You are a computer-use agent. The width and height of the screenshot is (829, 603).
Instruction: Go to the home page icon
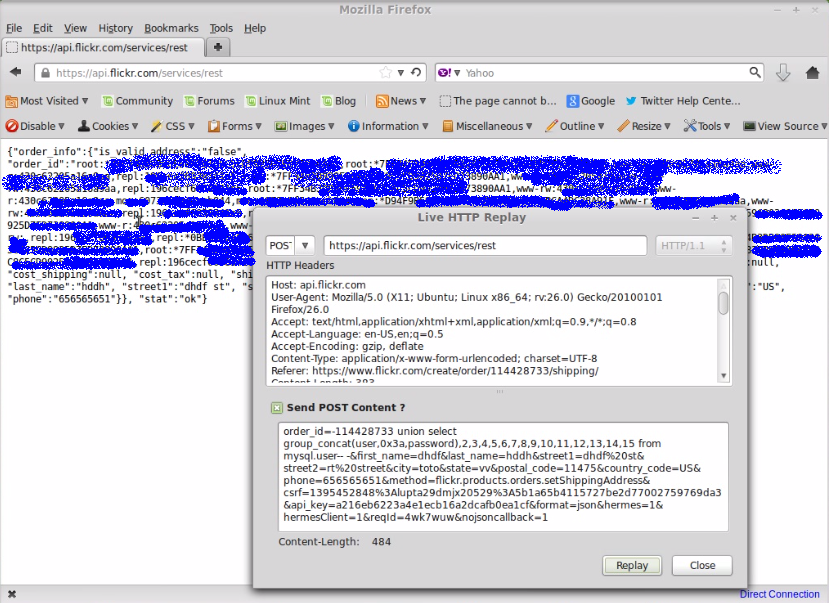[x=812, y=72]
